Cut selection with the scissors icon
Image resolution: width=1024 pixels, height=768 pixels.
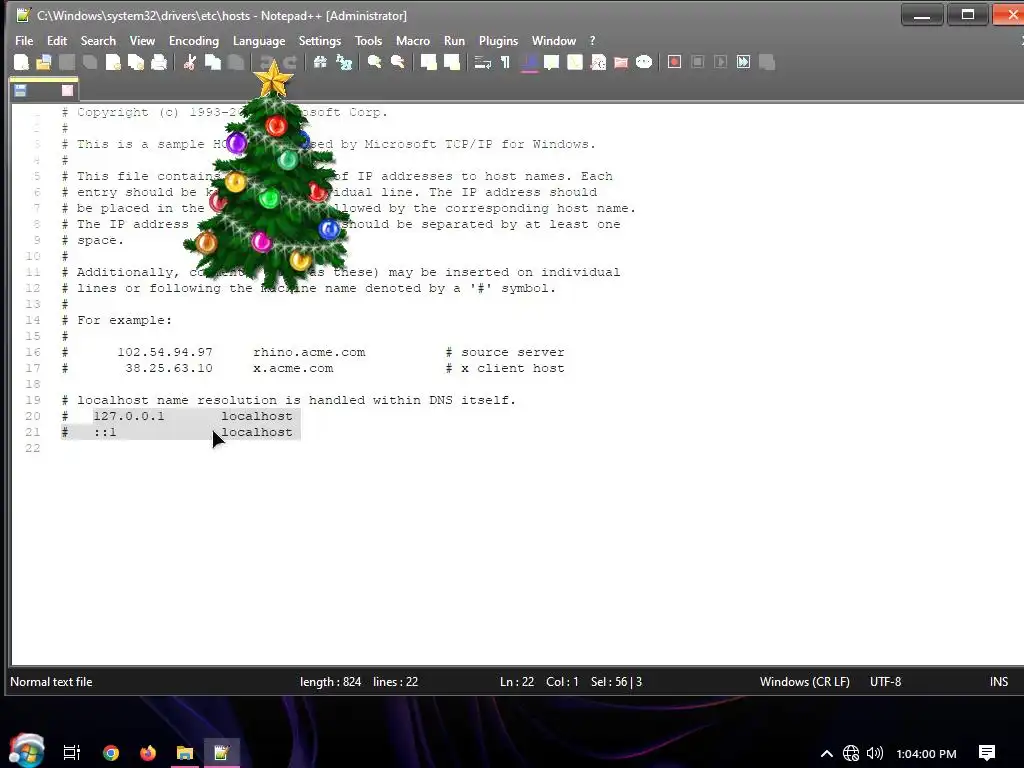[x=189, y=62]
